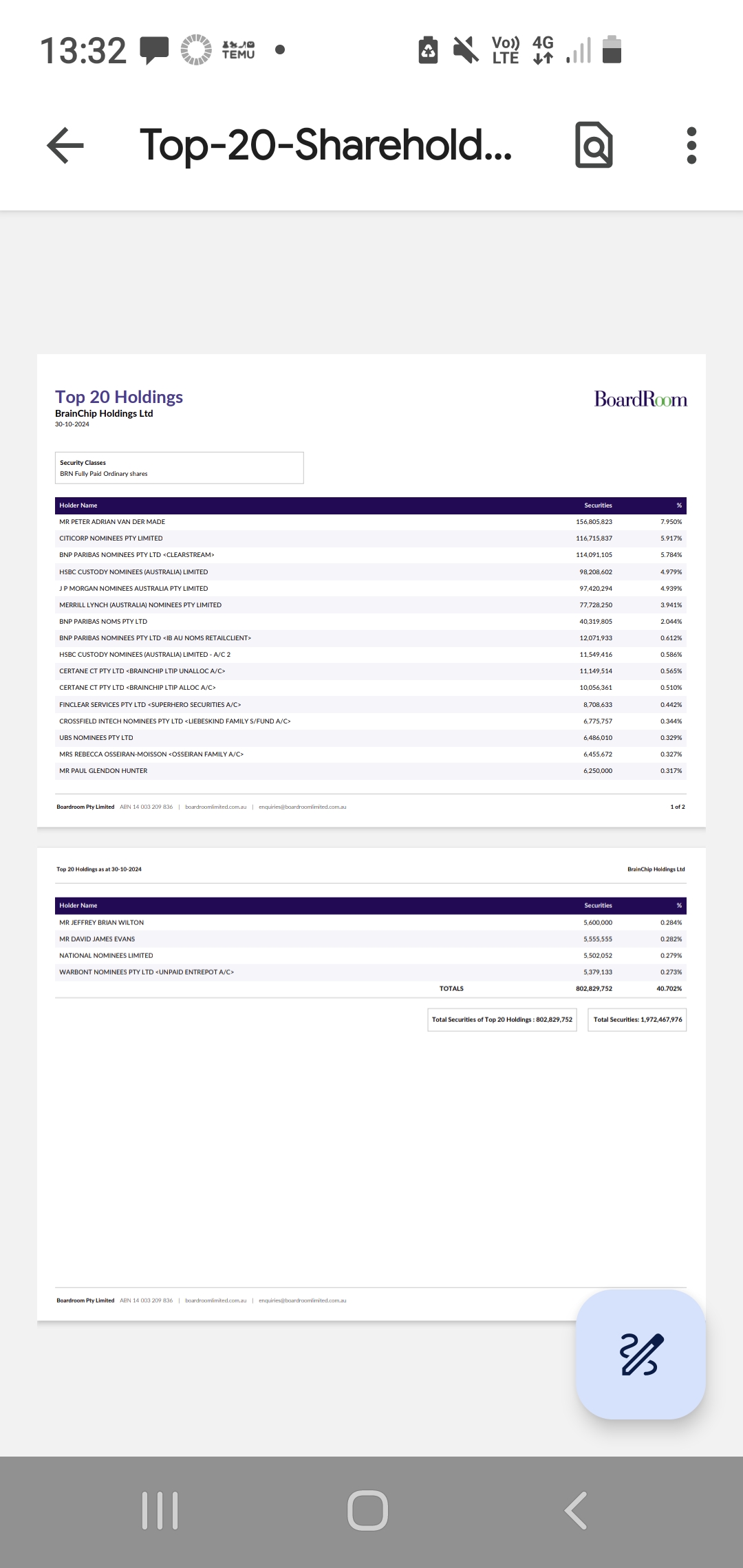The width and height of the screenshot is (743, 1568).
Task: Tap the Security Classes box
Action: (x=180, y=468)
